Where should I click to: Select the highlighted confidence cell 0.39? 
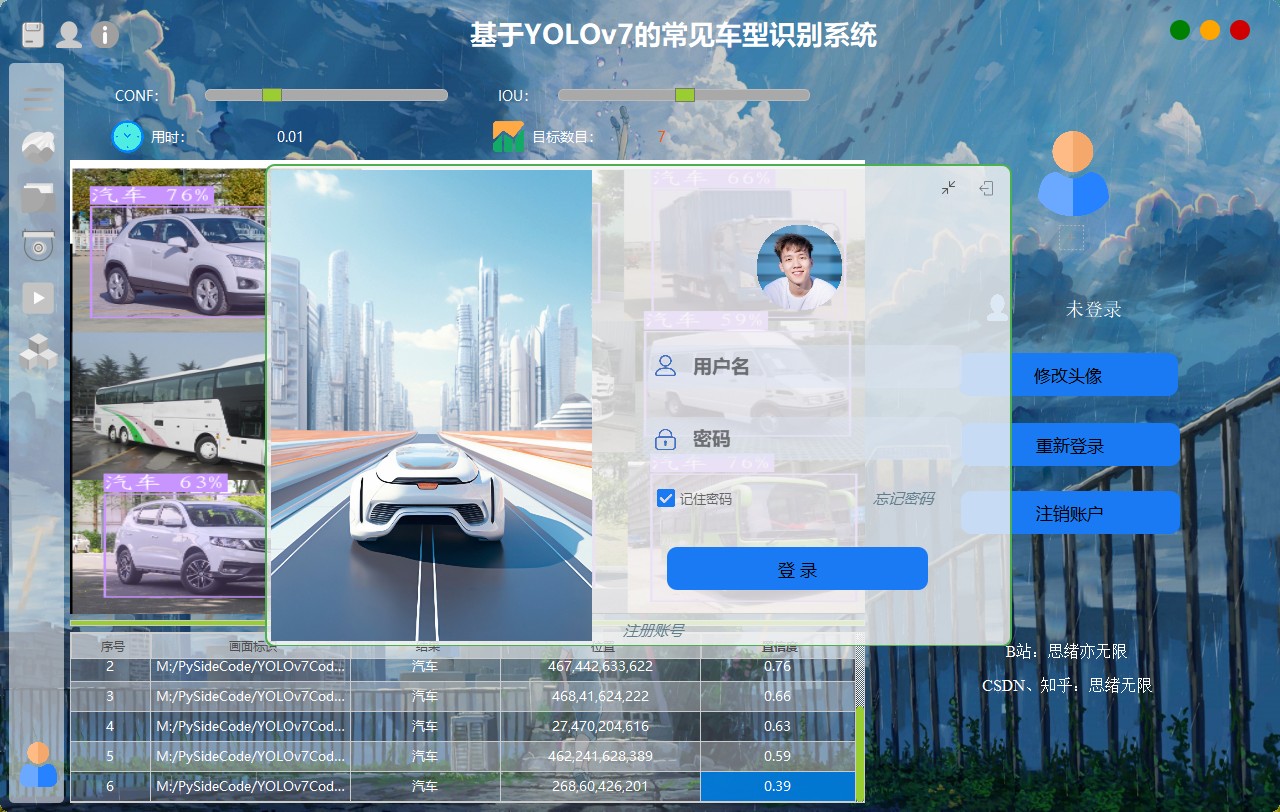tap(777, 786)
